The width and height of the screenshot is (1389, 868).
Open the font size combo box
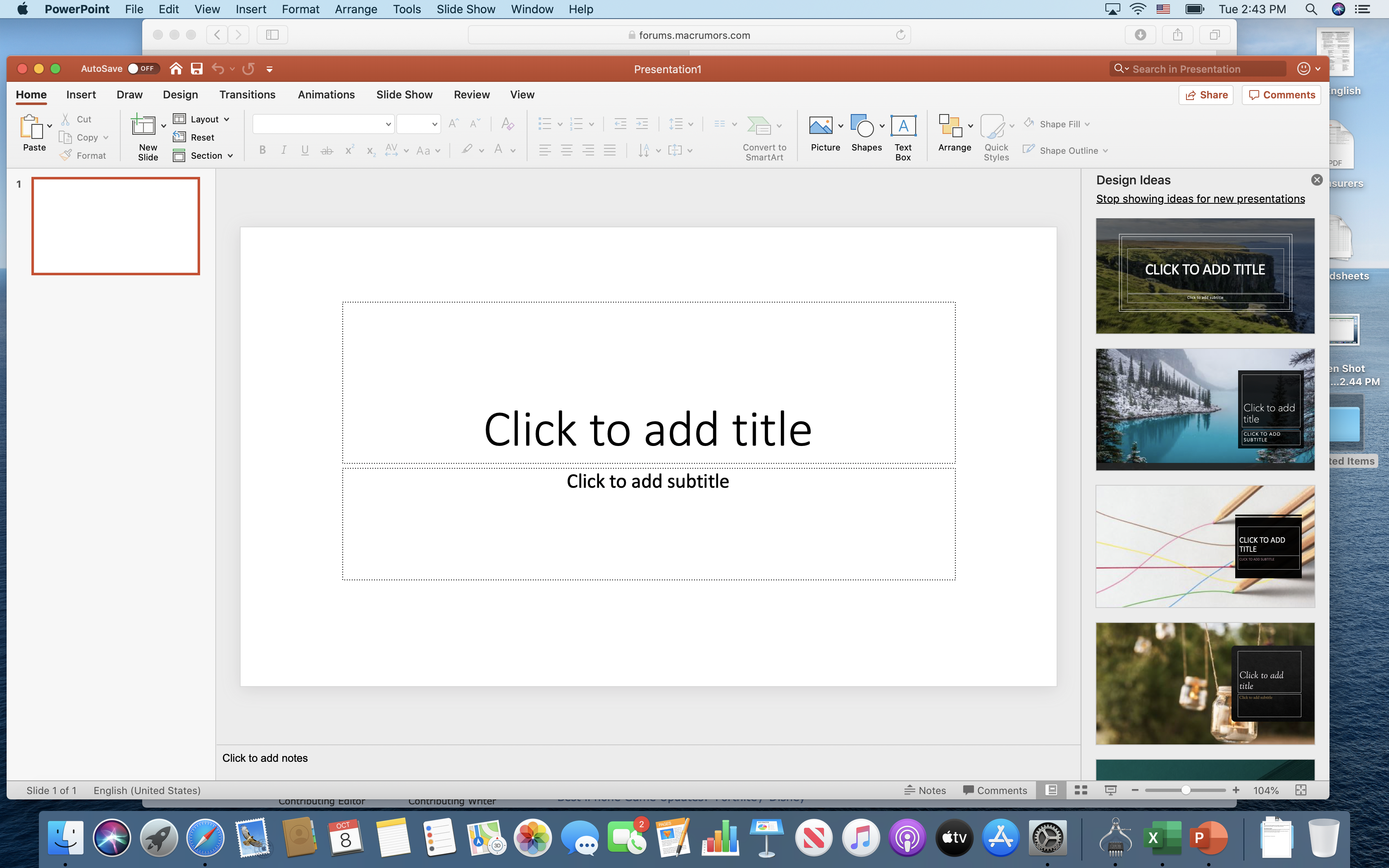pyautogui.click(x=419, y=124)
